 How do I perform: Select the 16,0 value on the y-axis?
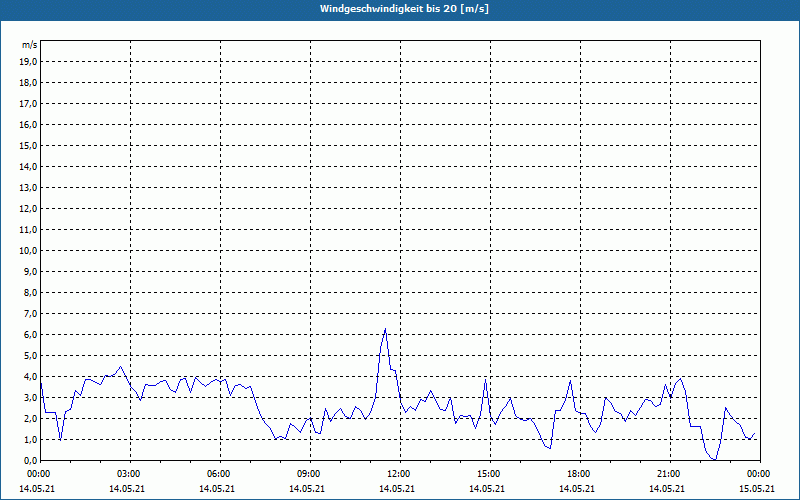tap(28, 124)
